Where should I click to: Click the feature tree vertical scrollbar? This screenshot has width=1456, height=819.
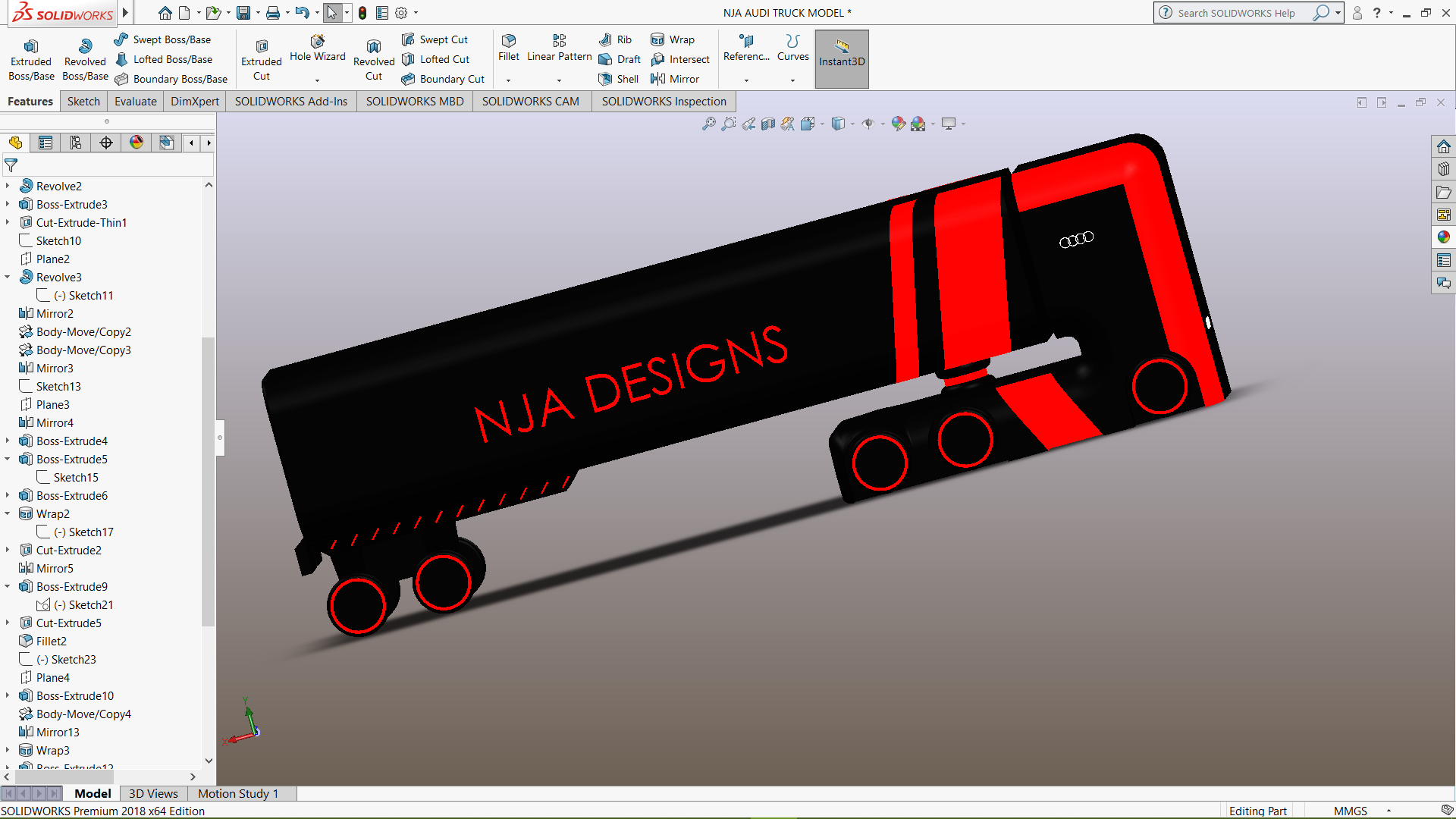[209, 482]
